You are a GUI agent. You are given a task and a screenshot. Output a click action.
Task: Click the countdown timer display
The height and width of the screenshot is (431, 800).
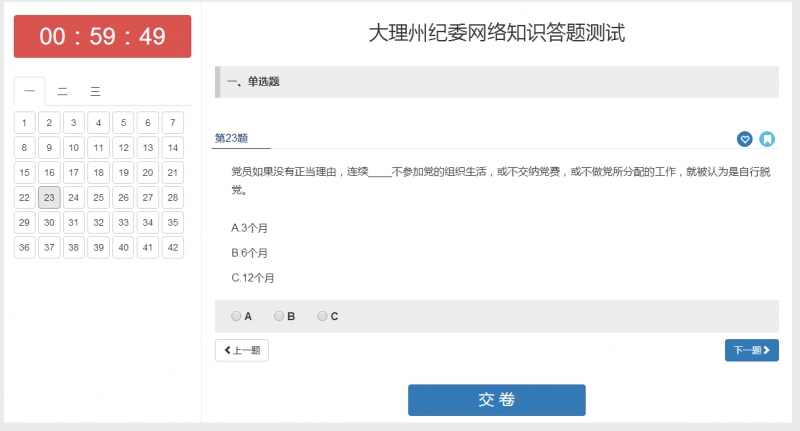pos(102,37)
